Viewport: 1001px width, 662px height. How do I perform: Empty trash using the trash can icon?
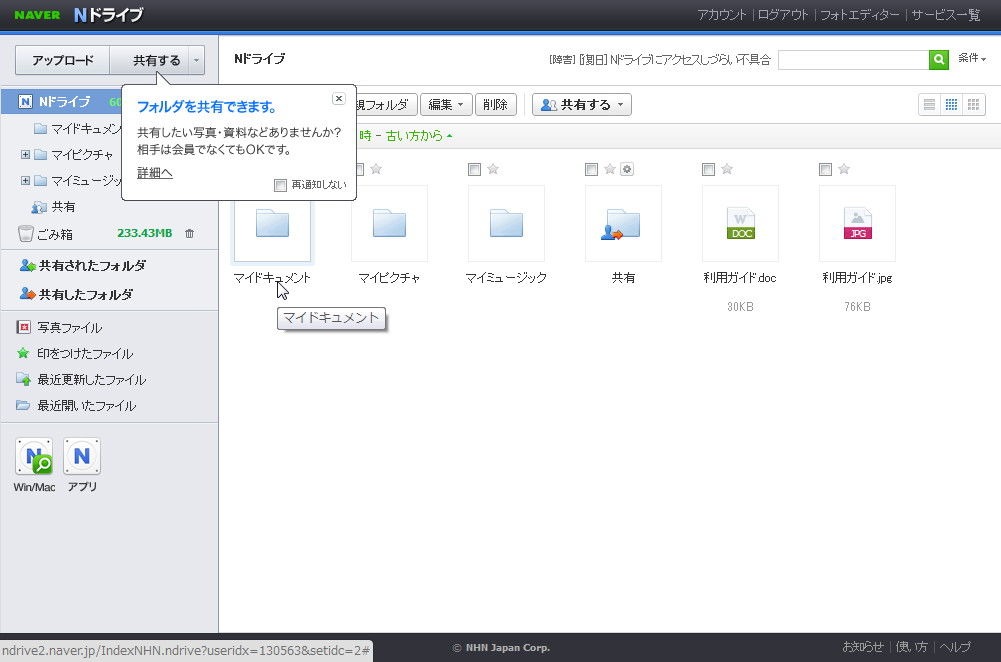pos(190,234)
